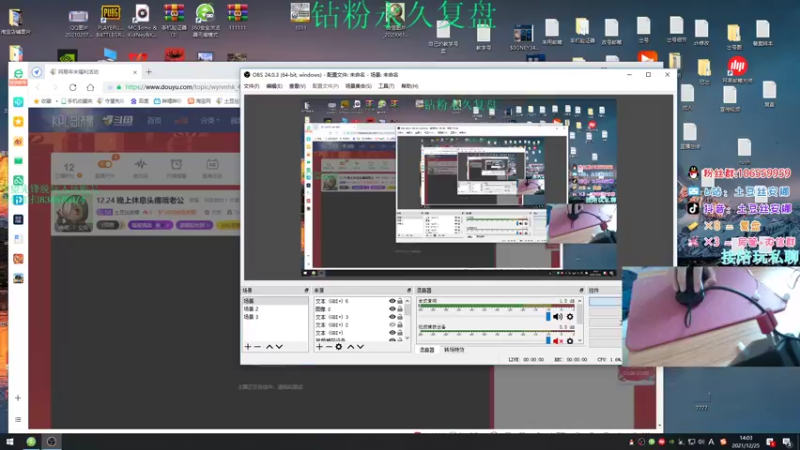Open the 百度 bookmark in bookmarks bar
The width and height of the screenshot is (800, 450).
coord(140,101)
